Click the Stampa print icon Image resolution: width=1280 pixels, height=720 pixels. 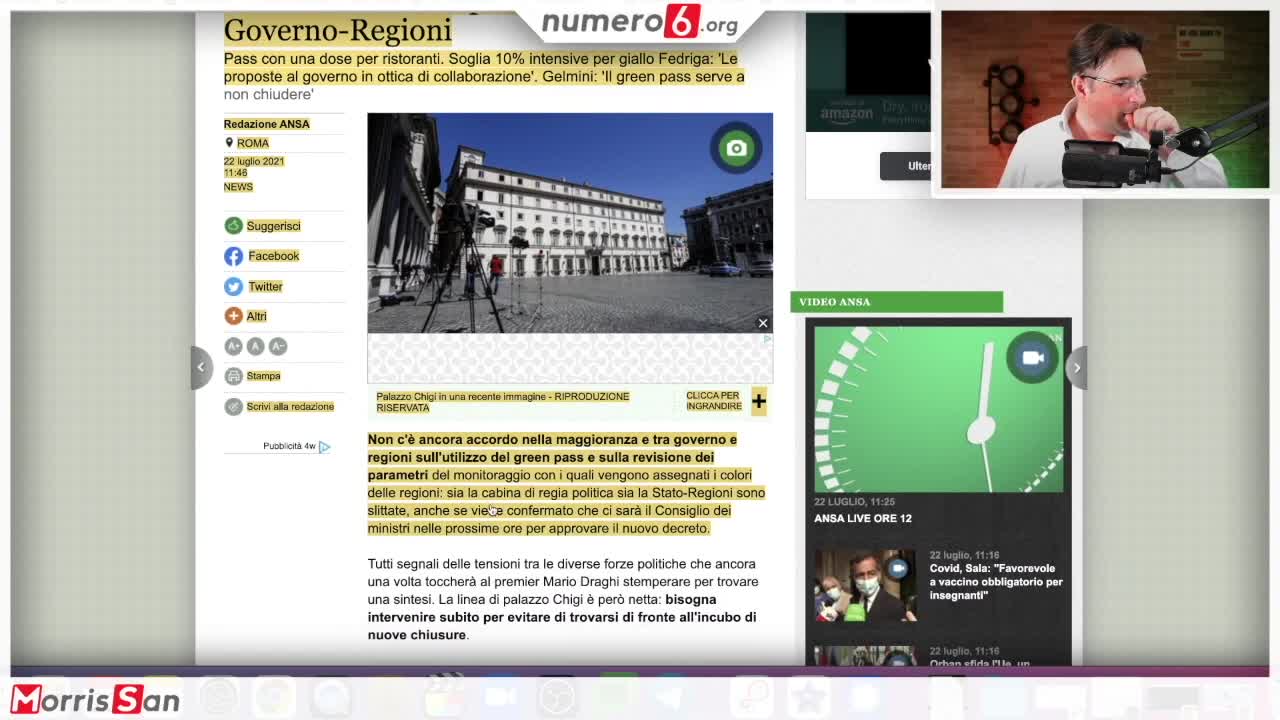tap(233, 376)
